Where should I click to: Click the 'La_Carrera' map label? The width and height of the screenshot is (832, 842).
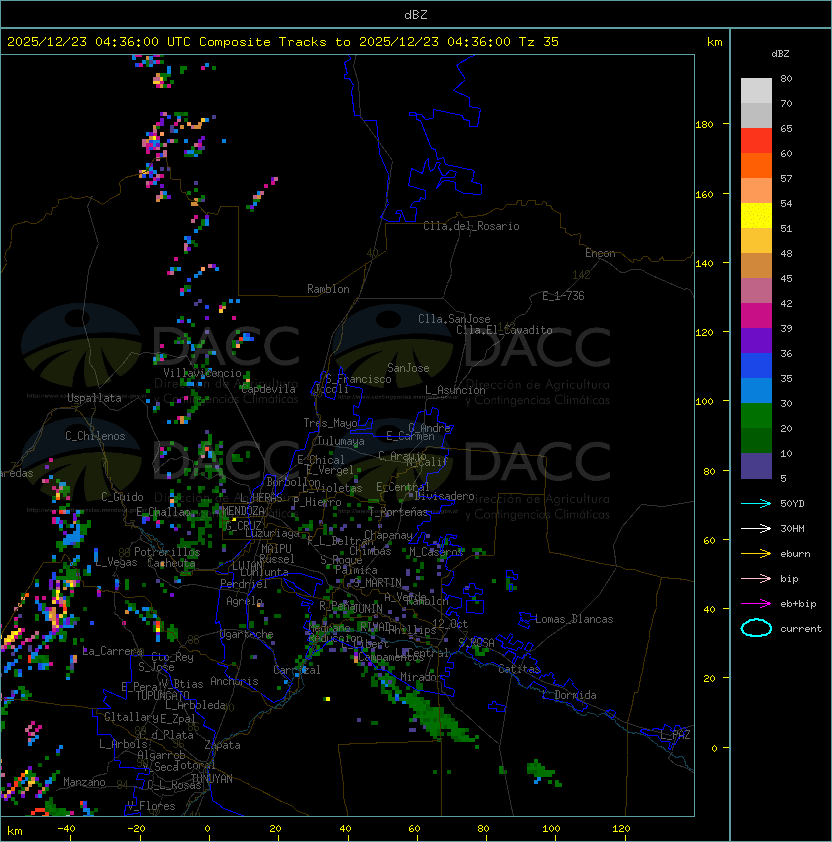[113, 651]
